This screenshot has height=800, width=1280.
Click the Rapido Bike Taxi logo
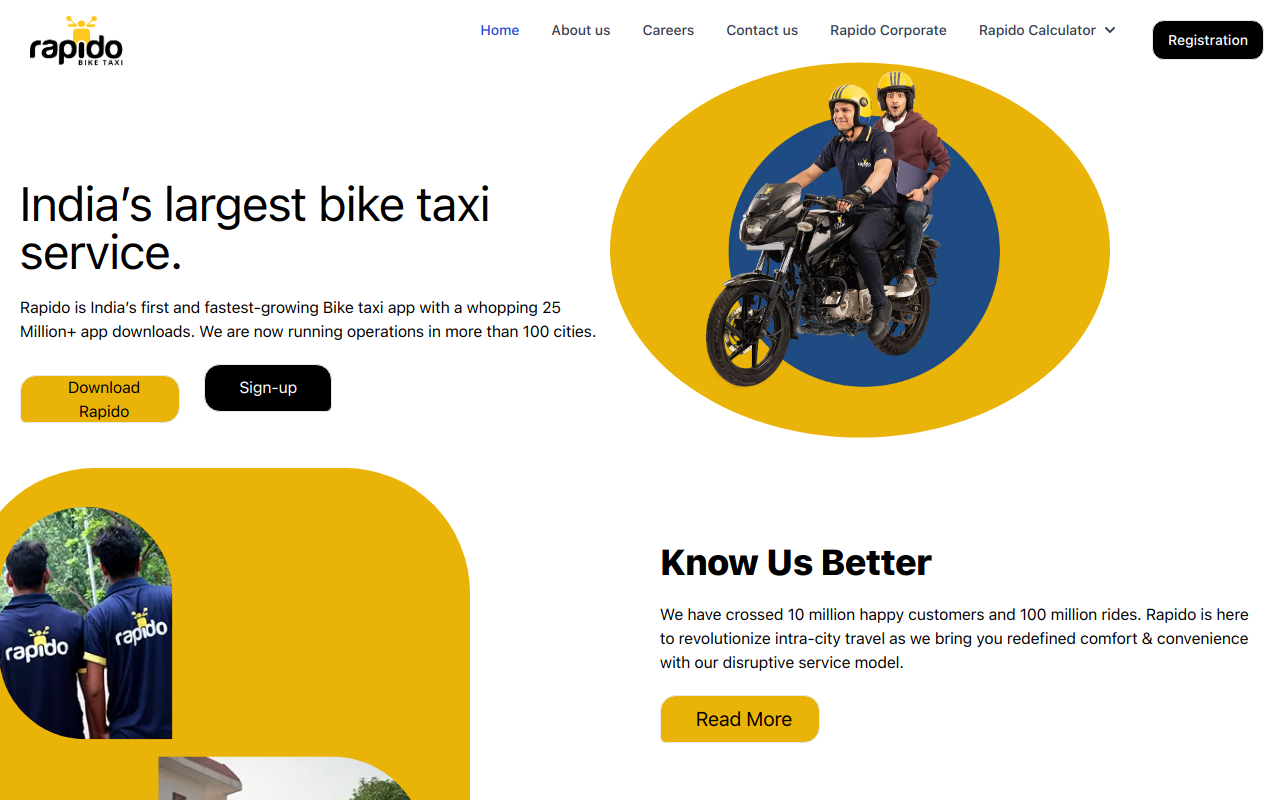76,40
